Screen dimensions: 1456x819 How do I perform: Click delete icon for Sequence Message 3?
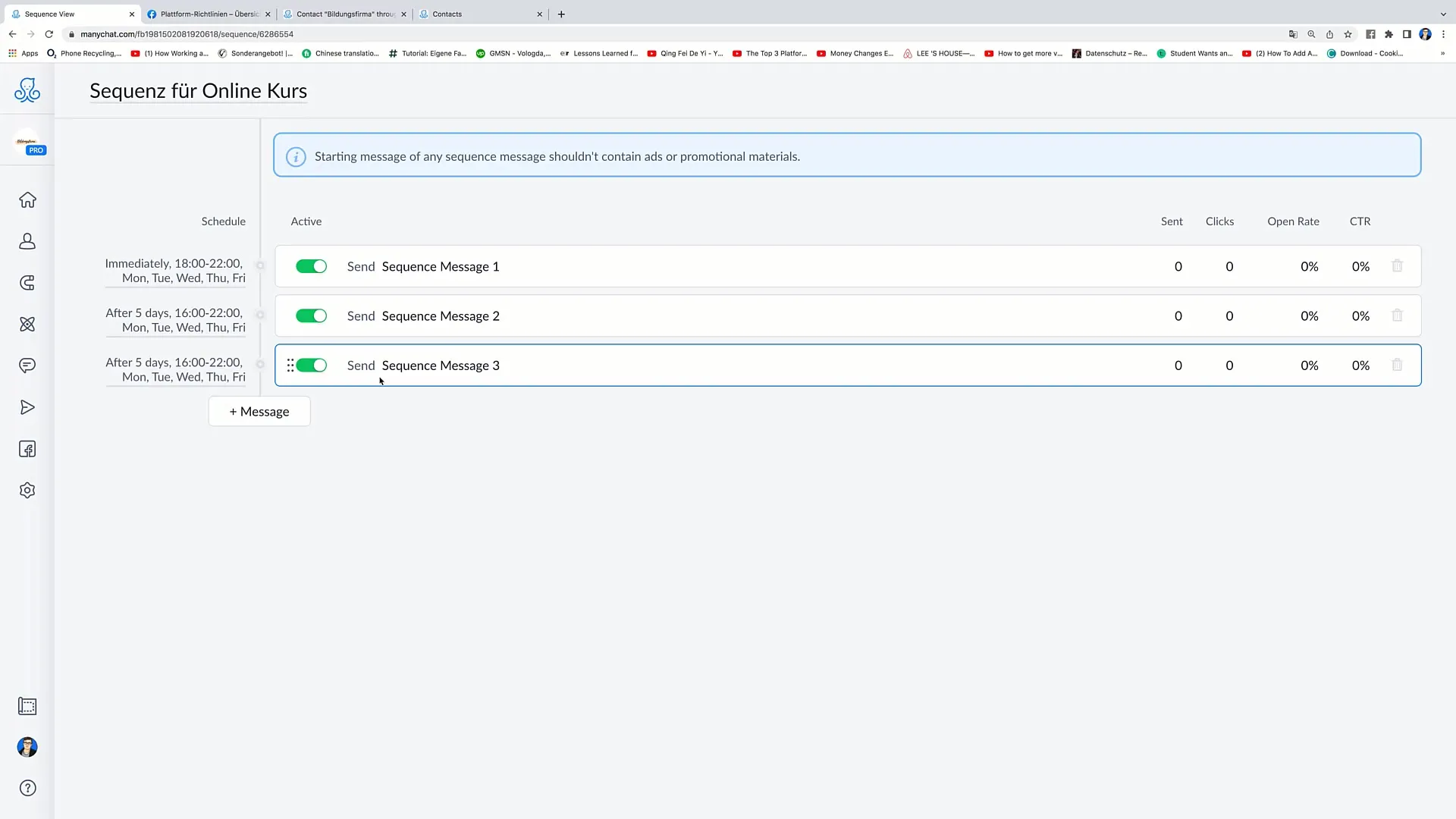pyautogui.click(x=1398, y=365)
